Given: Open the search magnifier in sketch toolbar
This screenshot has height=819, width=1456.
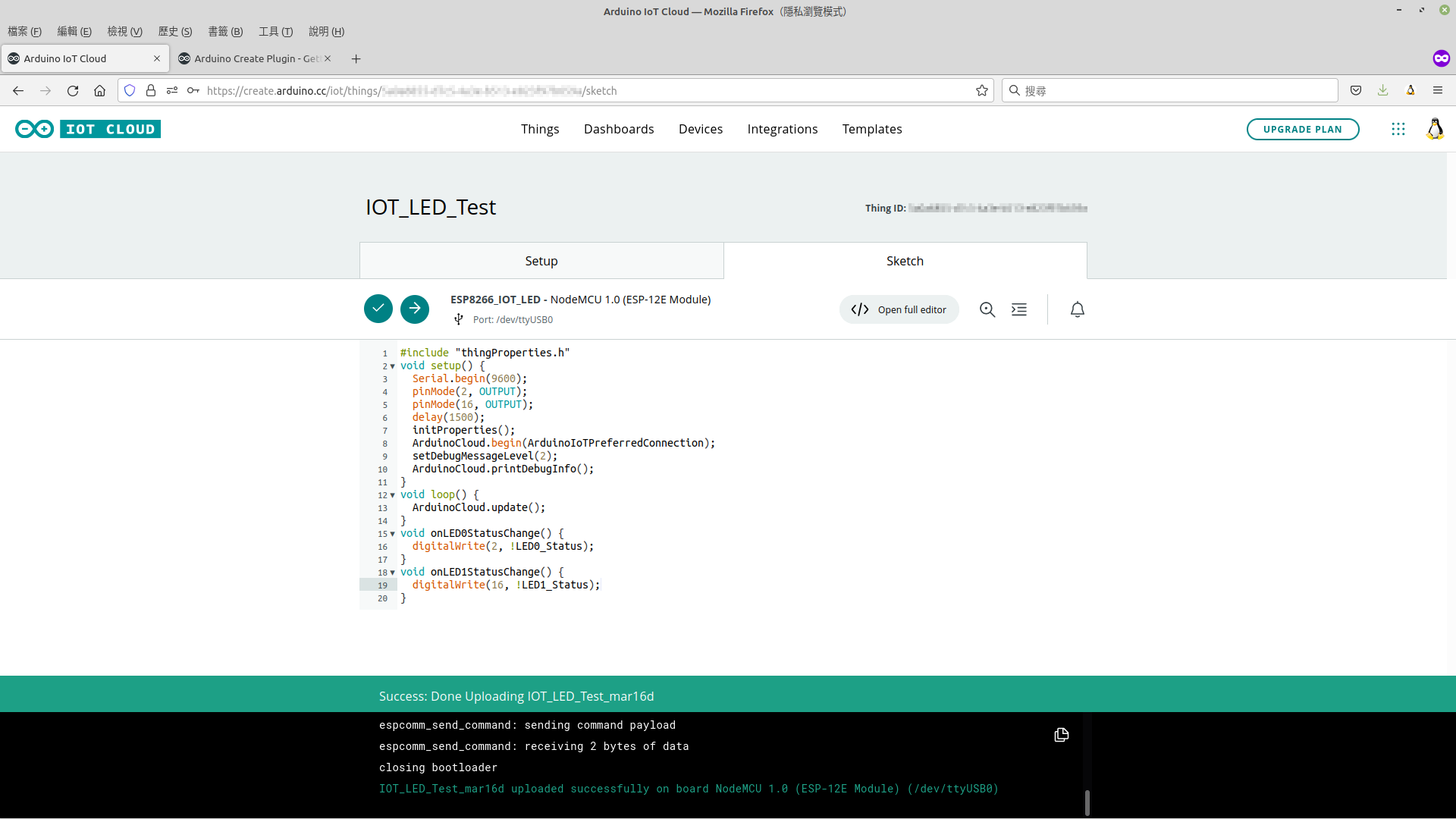Looking at the screenshot, I should pos(987,309).
